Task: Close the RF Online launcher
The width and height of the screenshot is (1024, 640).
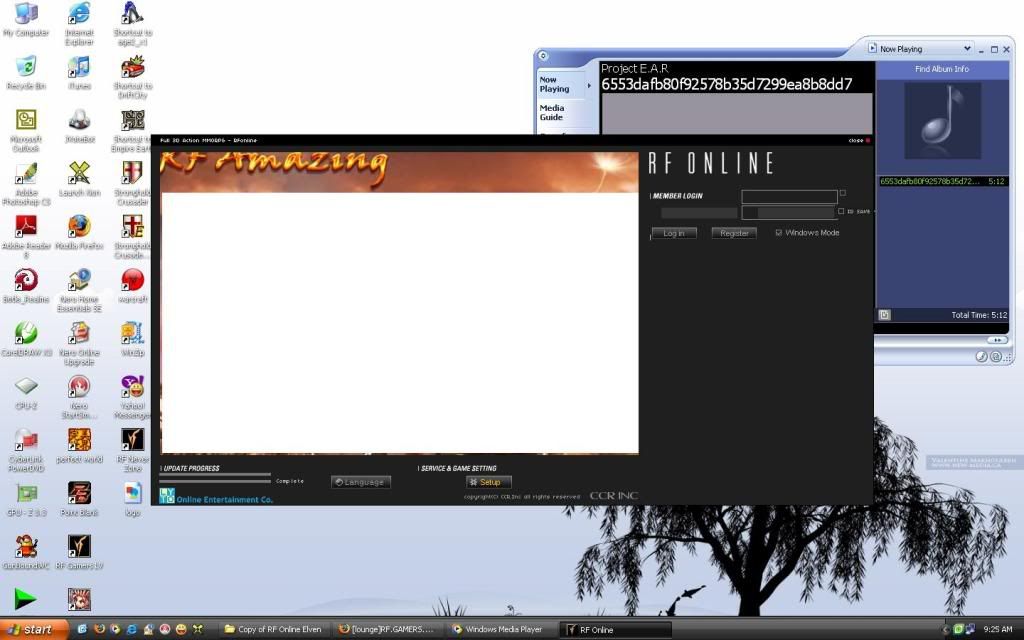Action: point(859,140)
